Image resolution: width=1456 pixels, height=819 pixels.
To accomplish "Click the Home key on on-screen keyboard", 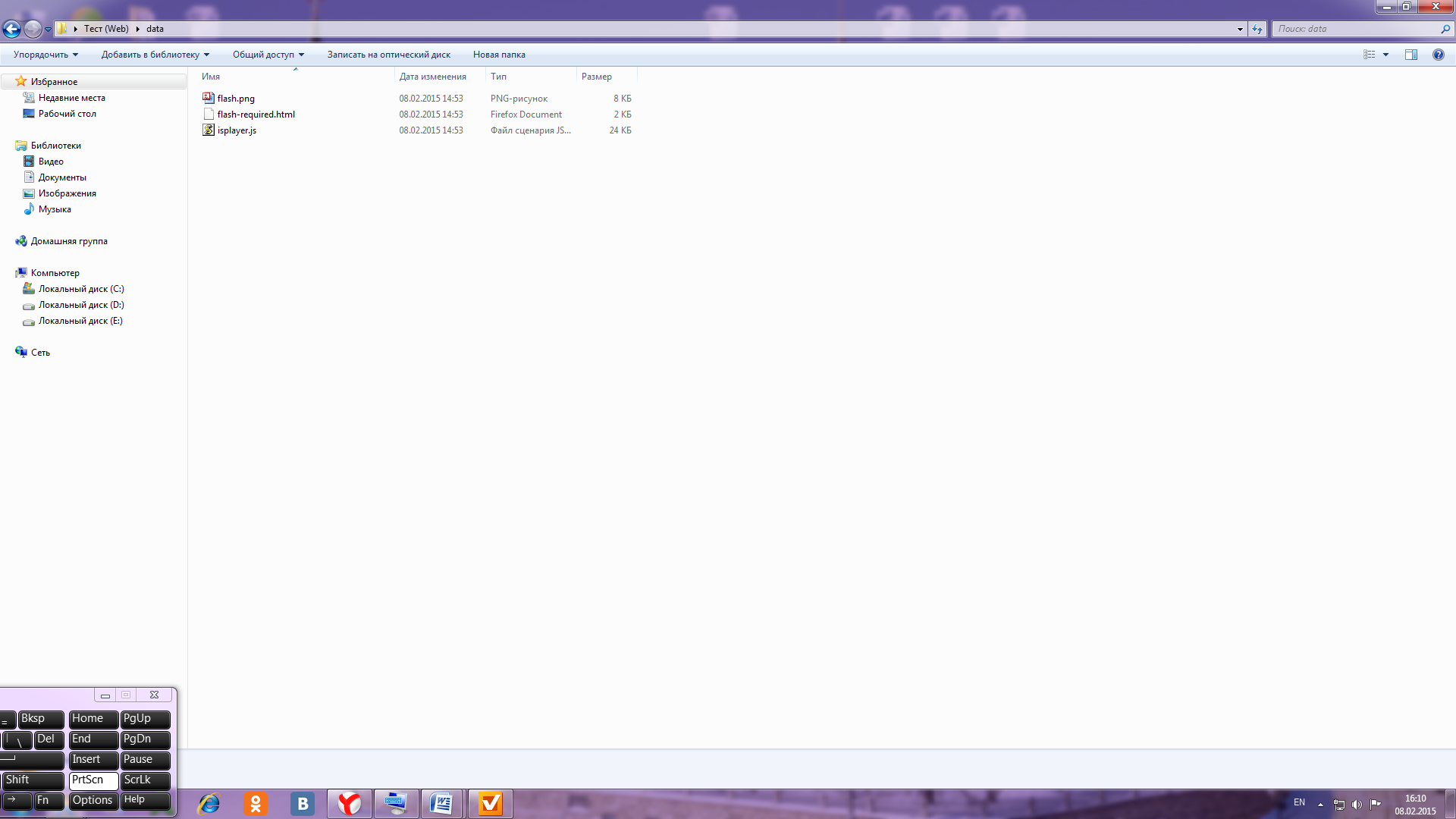I will coord(94,719).
